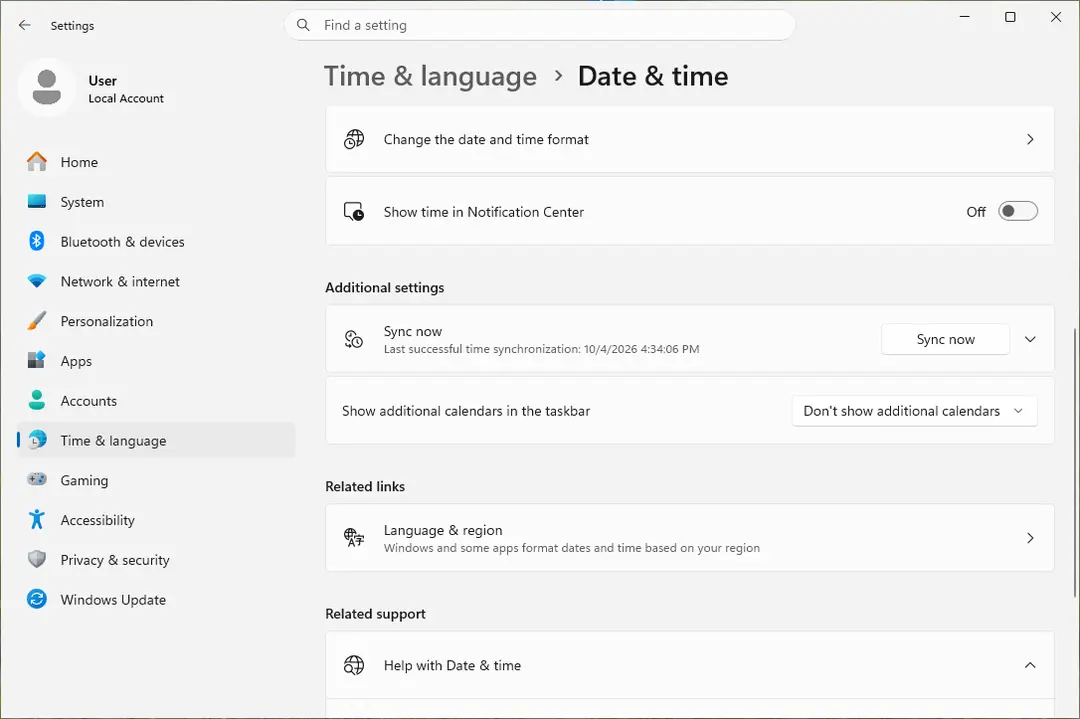Open the Change date and time format chevron

point(1030,139)
